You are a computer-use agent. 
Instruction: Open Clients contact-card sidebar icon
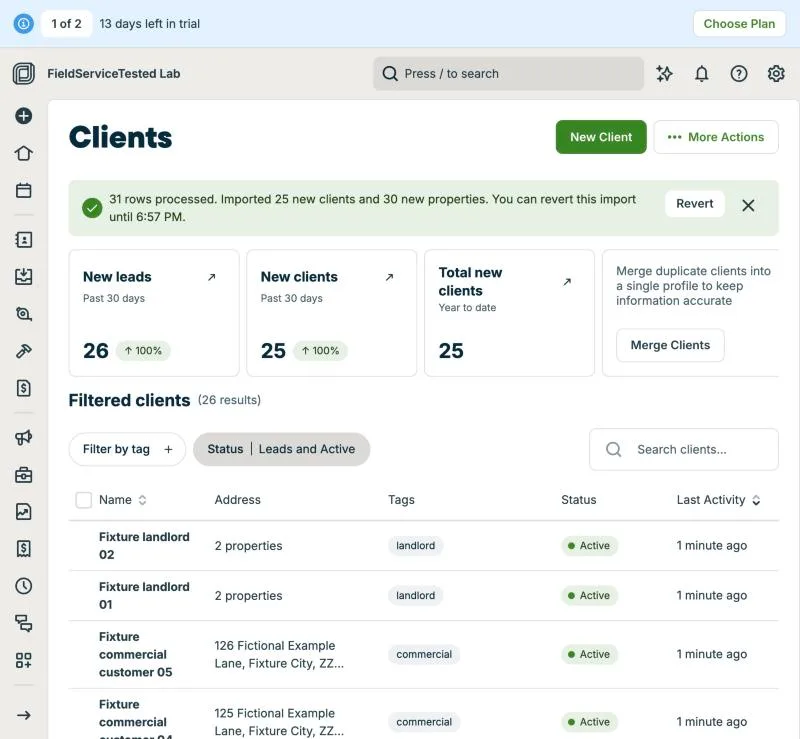coord(23,240)
